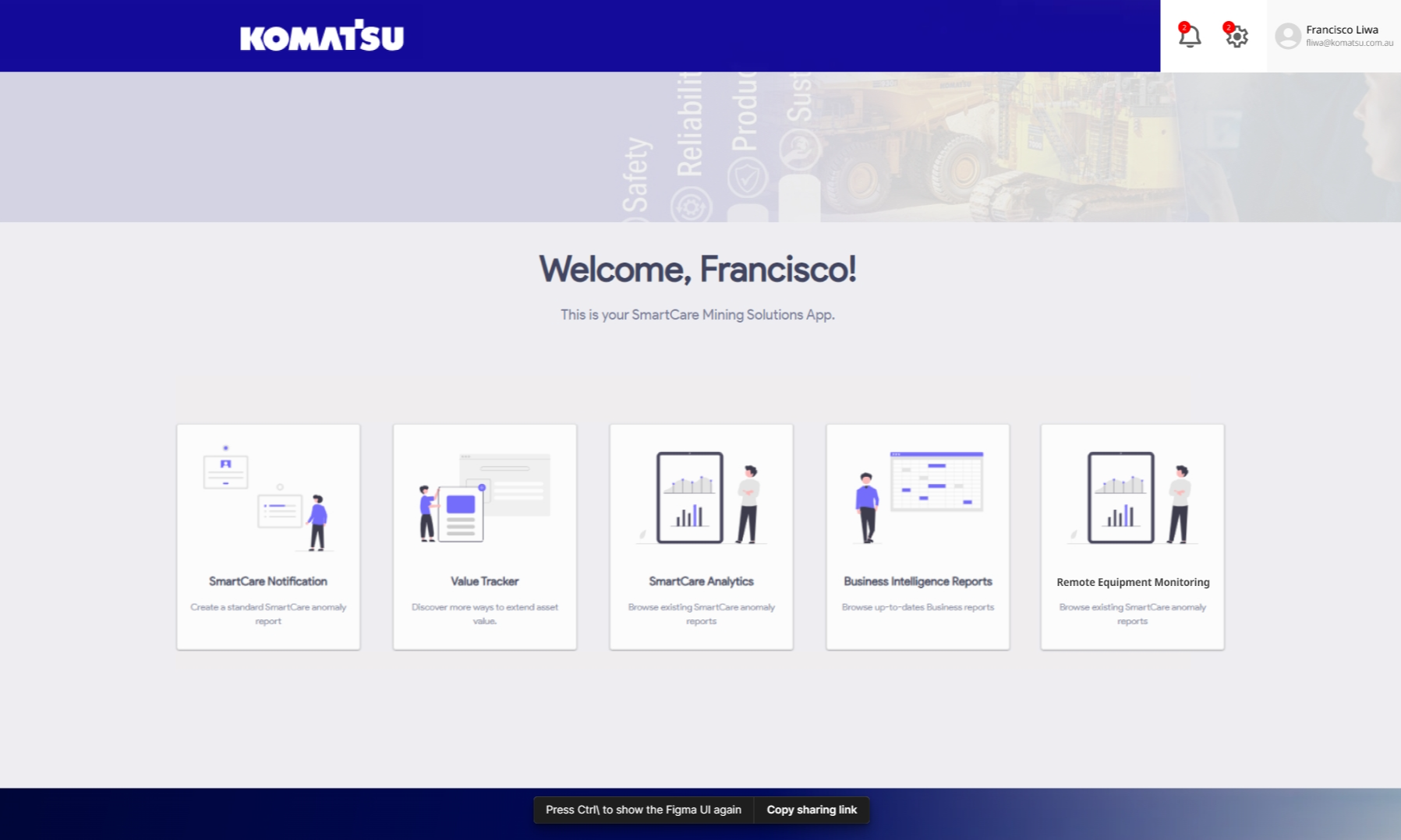Click fliwa@komatsu.com.au email text
This screenshot has height=840, width=1401.
[x=1350, y=43]
